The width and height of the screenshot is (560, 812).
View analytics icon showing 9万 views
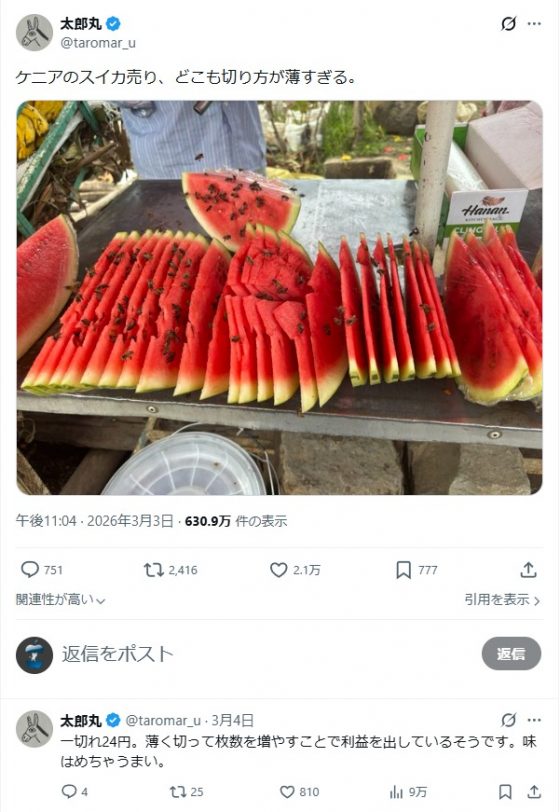tap(396, 791)
